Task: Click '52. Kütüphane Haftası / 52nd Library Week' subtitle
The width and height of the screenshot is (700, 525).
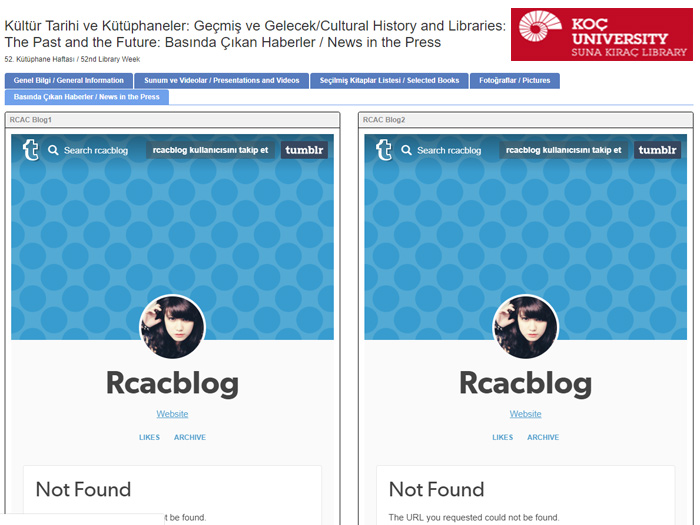Action: [x=72, y=59]
